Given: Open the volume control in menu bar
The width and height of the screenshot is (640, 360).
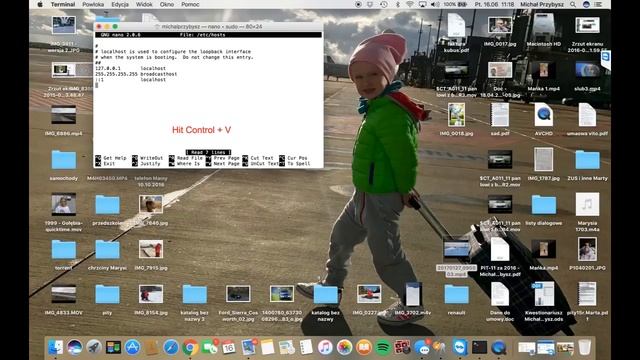Looking at the screenshot, I should pyautogui.click(x=436, y=4).
